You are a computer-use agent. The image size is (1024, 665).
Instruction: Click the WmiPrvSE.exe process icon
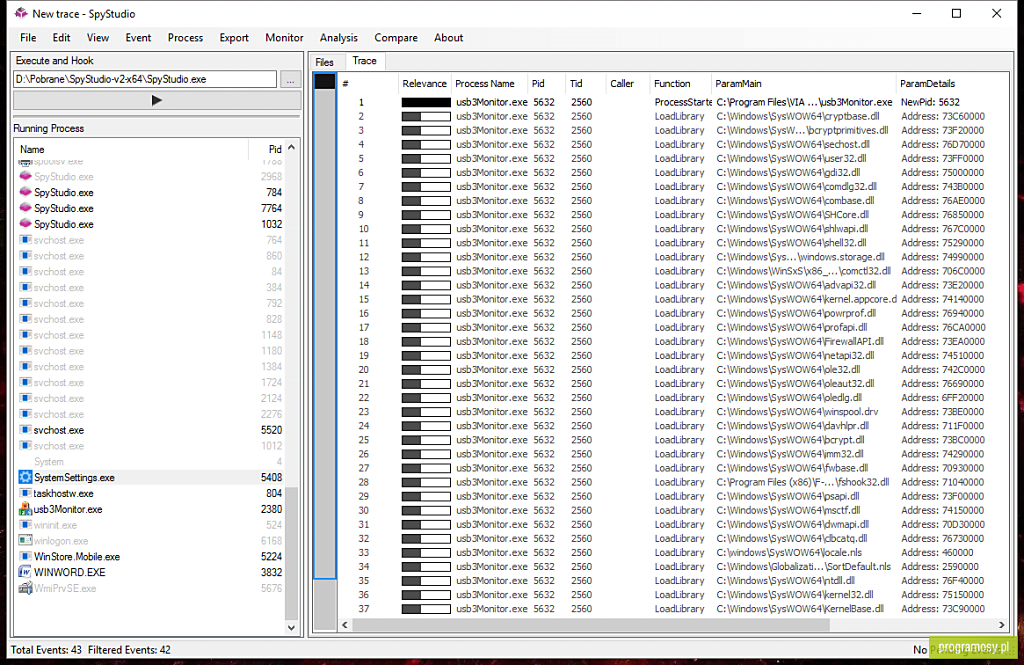(x=25, y=588)
